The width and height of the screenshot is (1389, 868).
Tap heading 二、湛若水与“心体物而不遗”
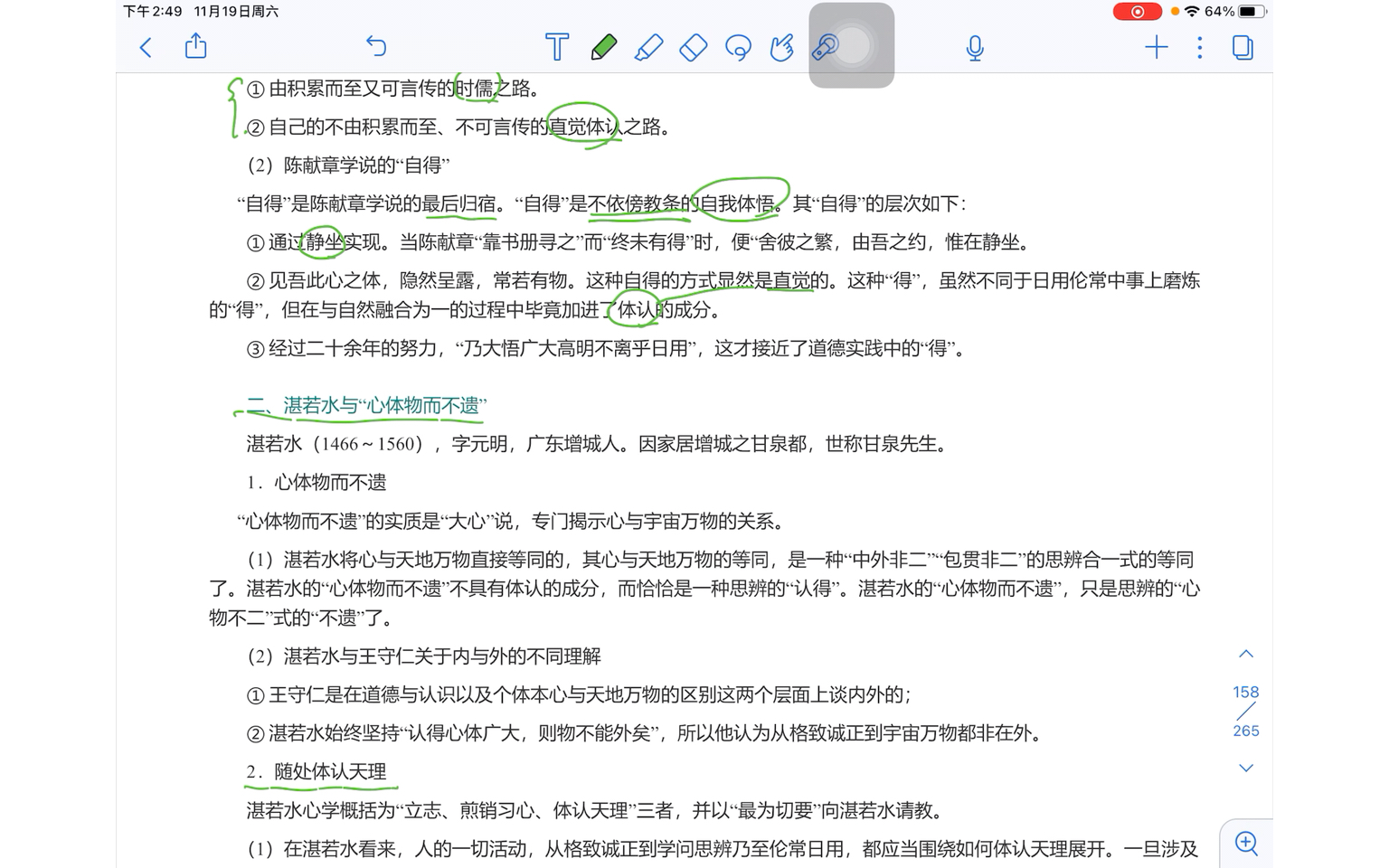(367, 405)
